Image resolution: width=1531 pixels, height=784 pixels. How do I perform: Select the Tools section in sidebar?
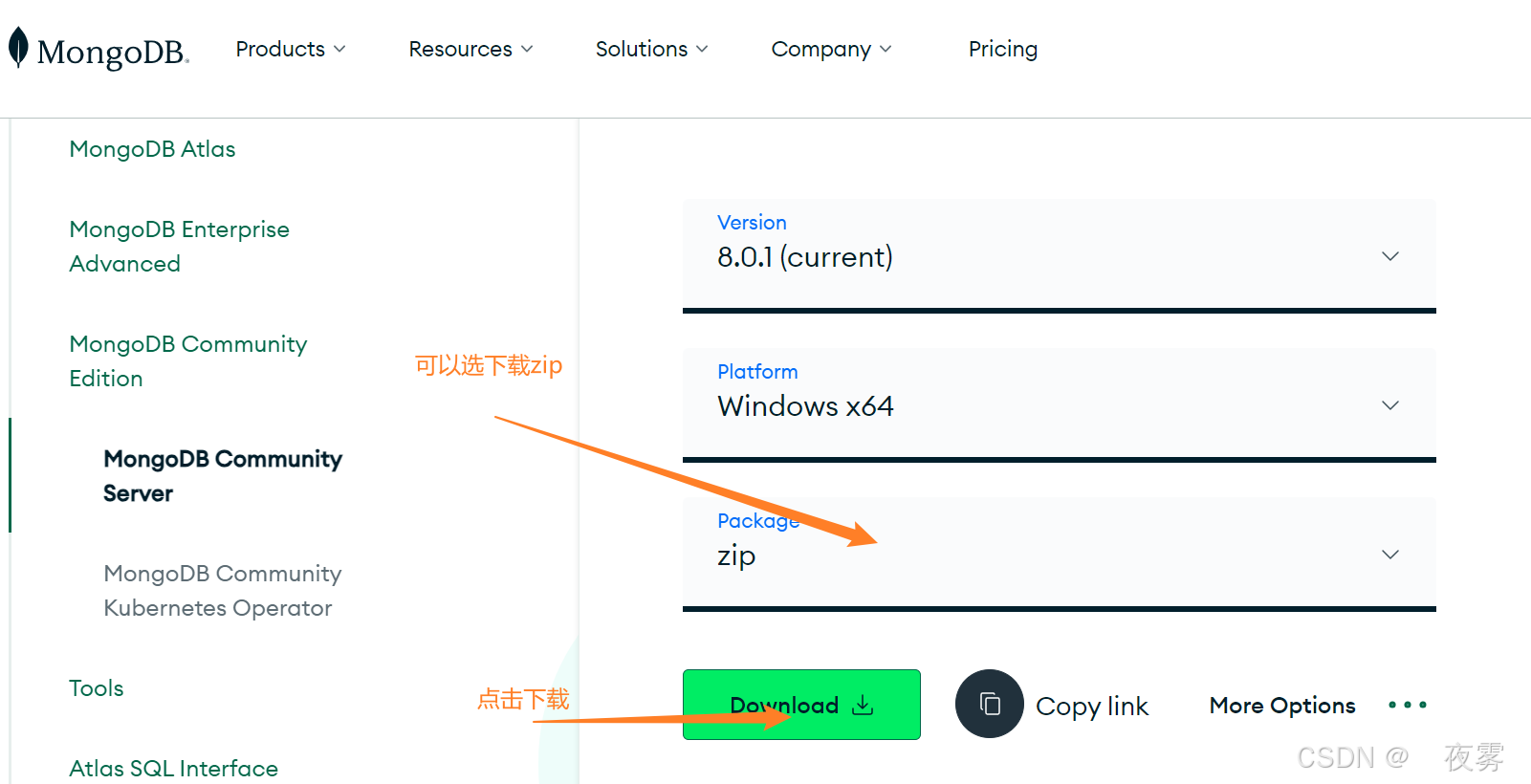pos(96,687)
